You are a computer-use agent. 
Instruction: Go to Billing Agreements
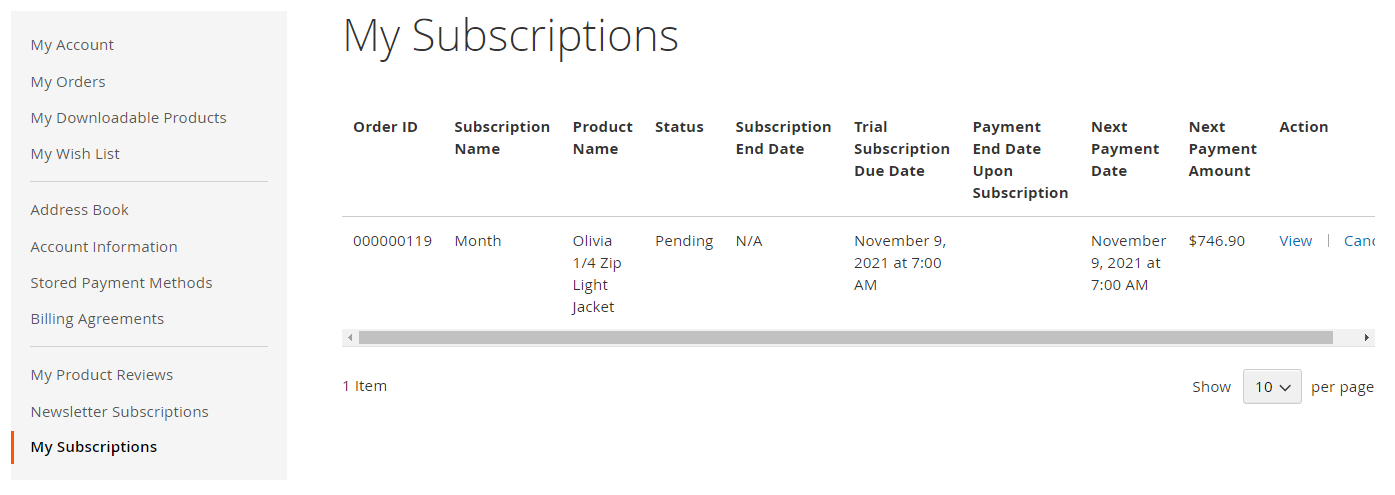point(97,319)
